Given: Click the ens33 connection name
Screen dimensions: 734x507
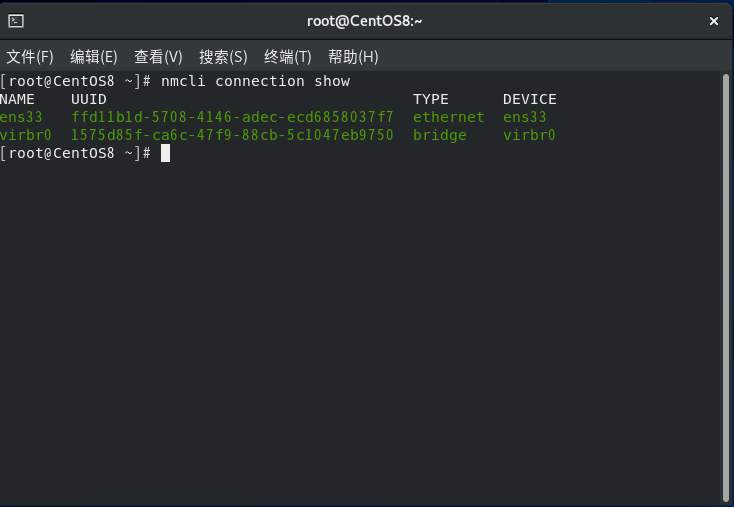Looking at the screenshot, I should tap(21, 117).
